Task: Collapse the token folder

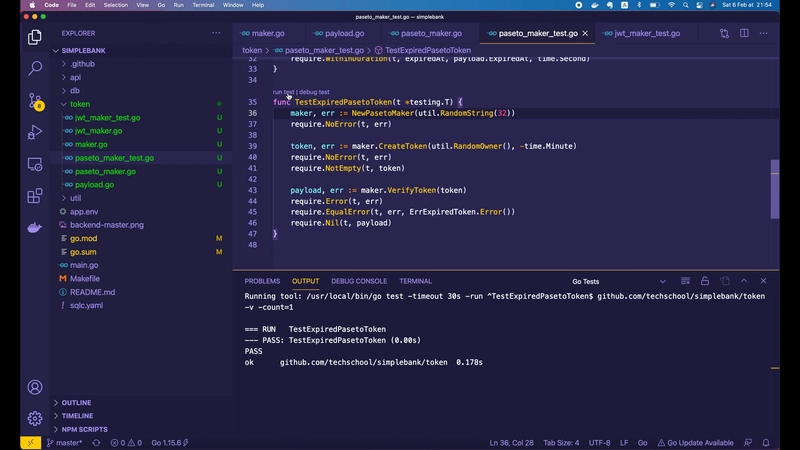Action: coord(79,104)
